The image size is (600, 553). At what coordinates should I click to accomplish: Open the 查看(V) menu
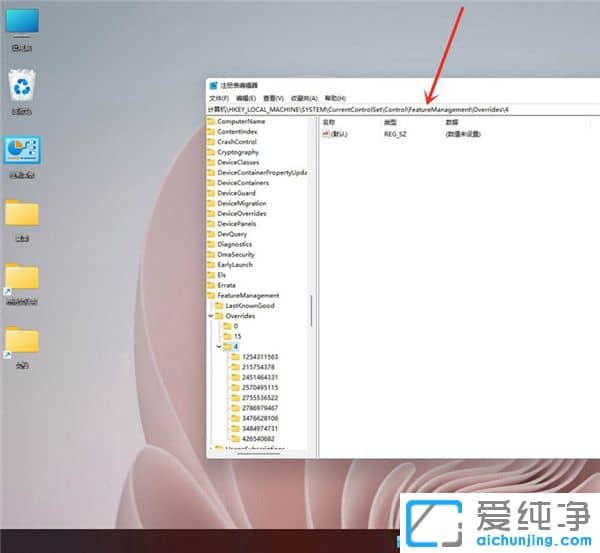pyautogui.click(x=273, y=98)
